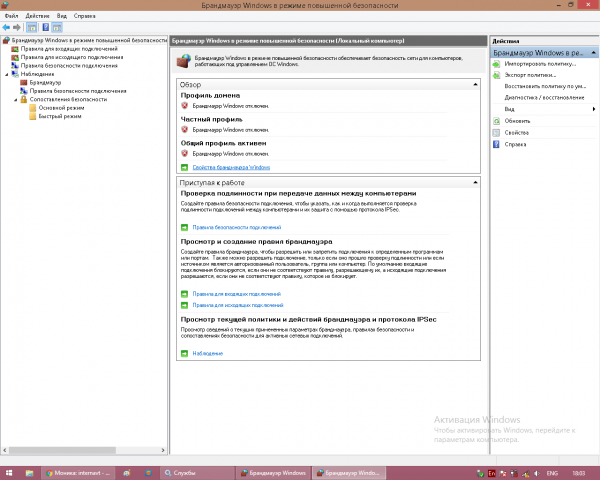Click the blue question-mark Help toolbar icon
The image size is (600, 480).
point(46,28)
